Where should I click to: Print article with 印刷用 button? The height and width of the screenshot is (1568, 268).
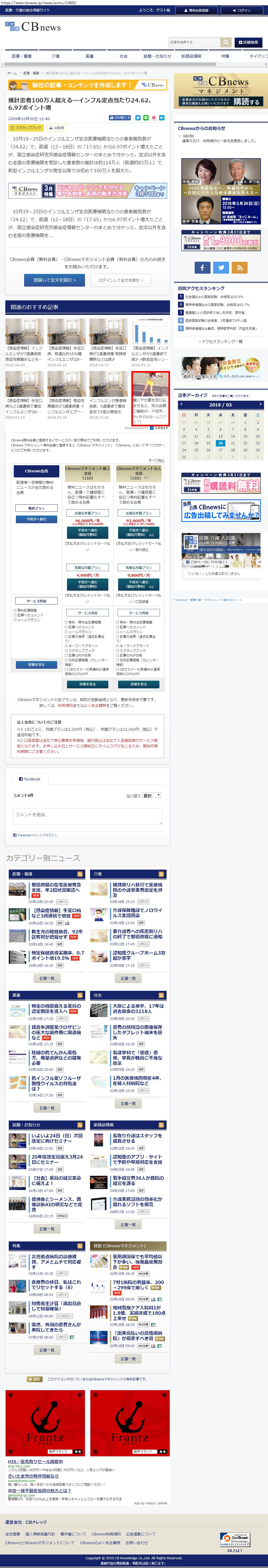(57, 128)
